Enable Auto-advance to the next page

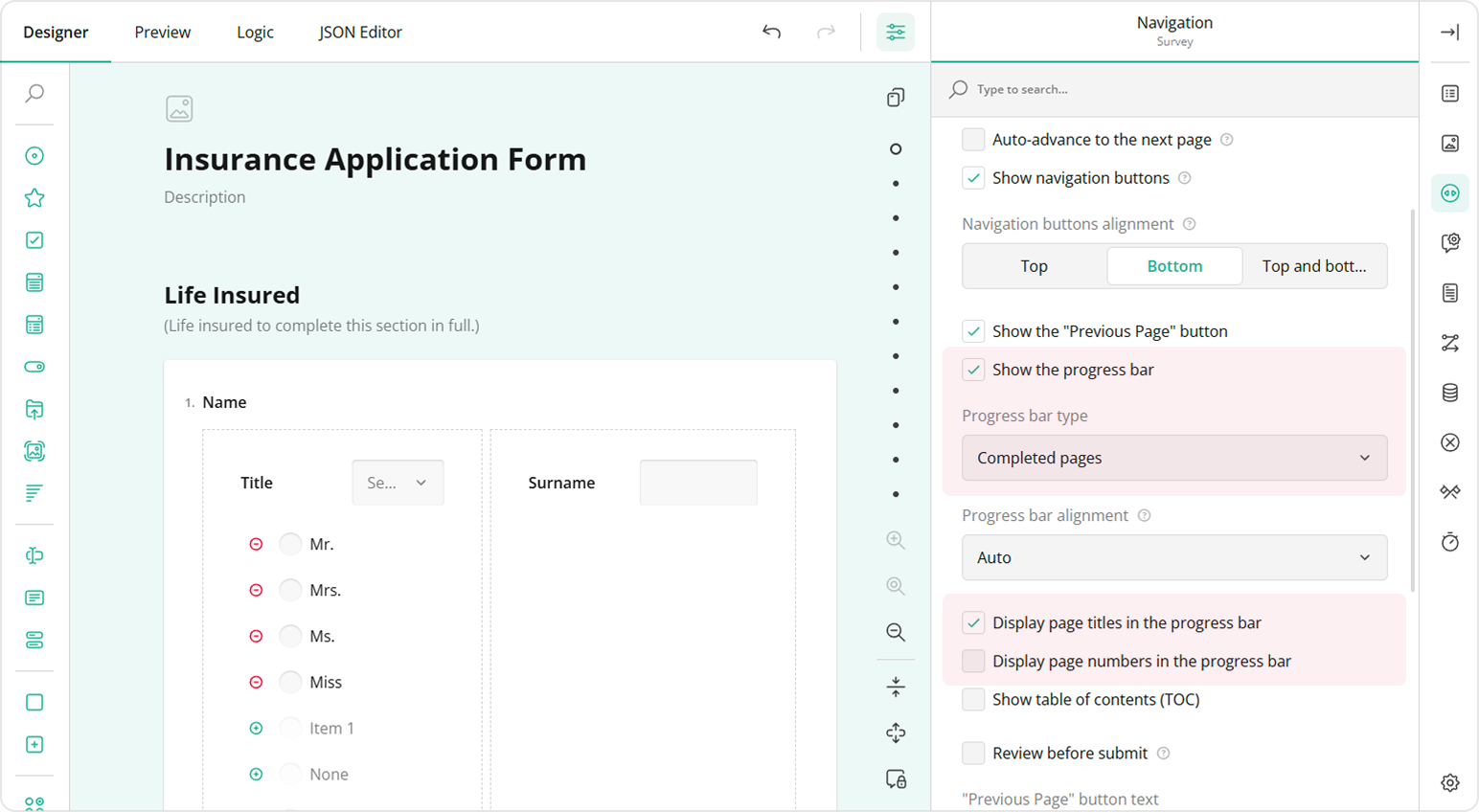pyautogui.click(x=973, y=140)
